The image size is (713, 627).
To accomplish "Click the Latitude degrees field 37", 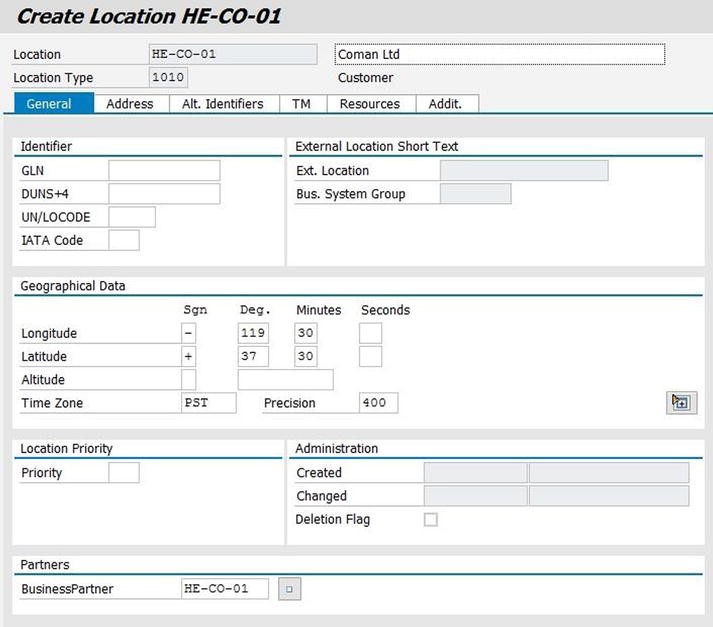I will click(x=253, y=356).
